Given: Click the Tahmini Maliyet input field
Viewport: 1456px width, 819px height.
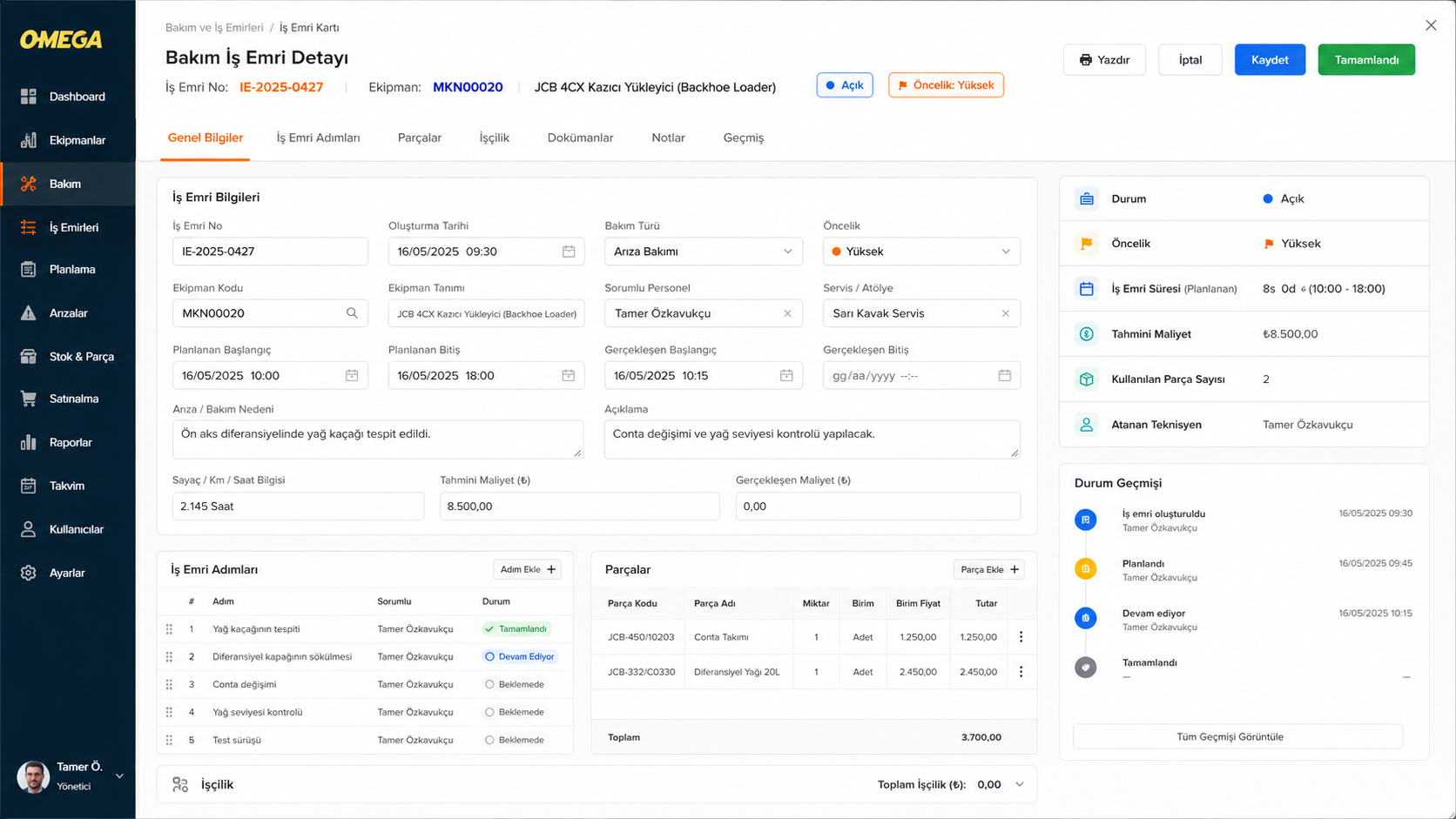Looking at the screenshot, I should 579,507.
